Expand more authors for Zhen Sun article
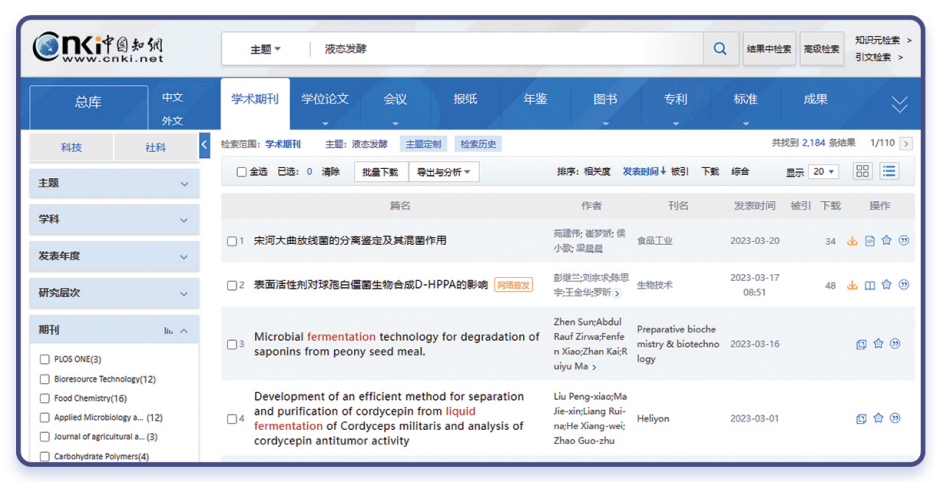This screenshot has height=482, width=940. [594, 367]
